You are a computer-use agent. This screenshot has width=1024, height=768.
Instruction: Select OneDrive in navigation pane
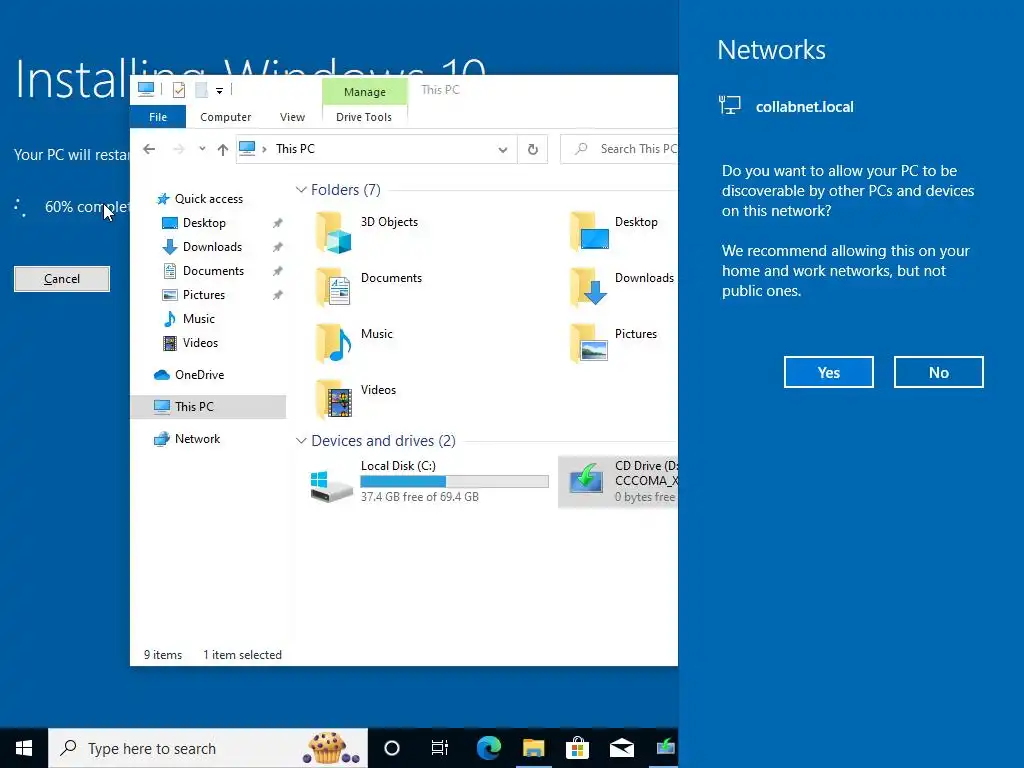(199, 375)
